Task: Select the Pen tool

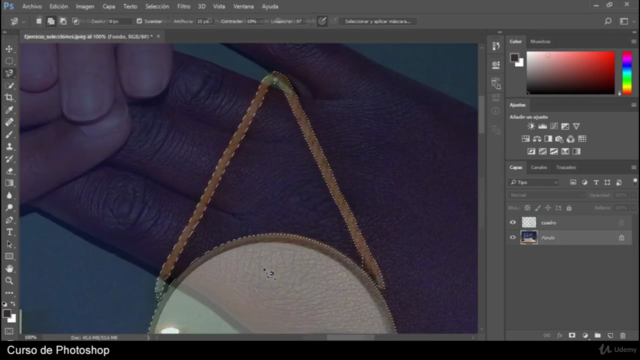Action: (9, 220)
